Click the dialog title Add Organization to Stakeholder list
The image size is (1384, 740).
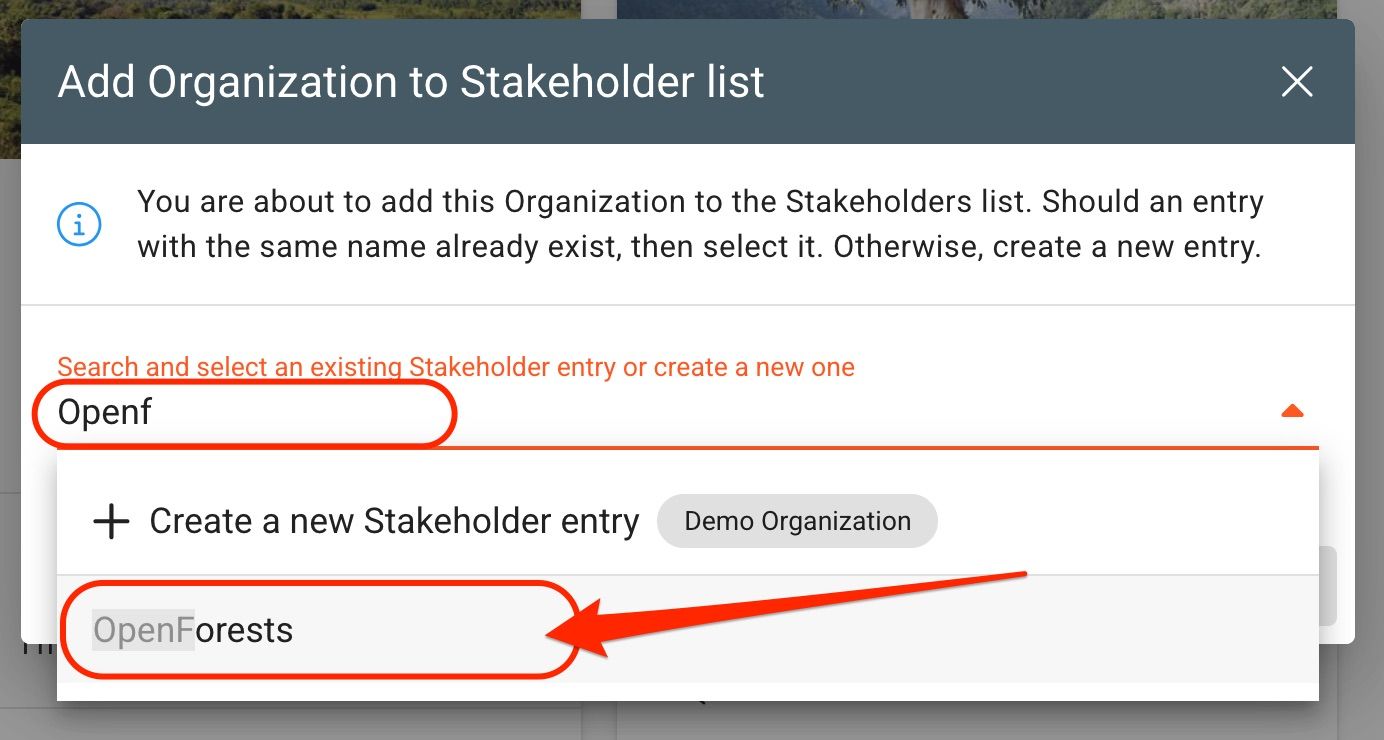pyautogui.click(x=411, y=82)
